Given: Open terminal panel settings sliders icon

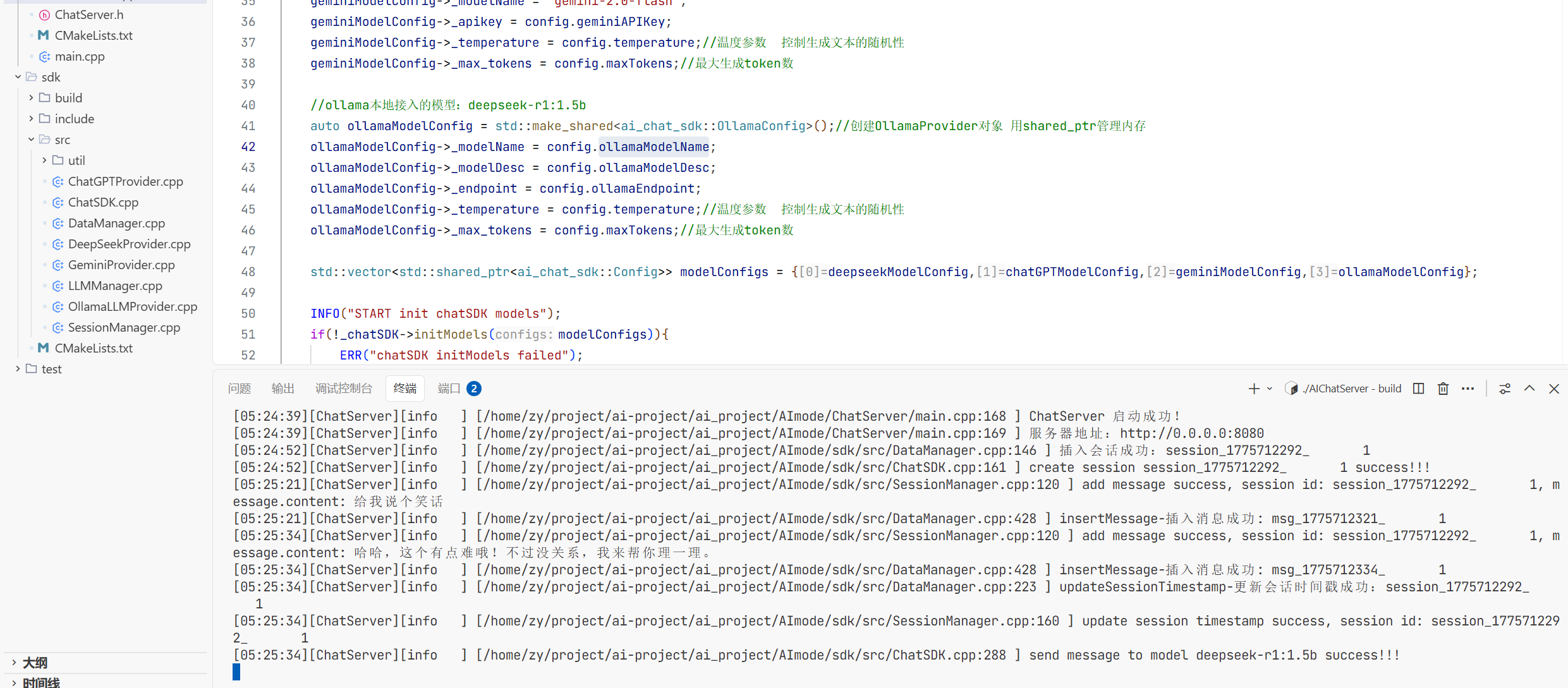Looking at the screenshot, I should coord(1505,389).
